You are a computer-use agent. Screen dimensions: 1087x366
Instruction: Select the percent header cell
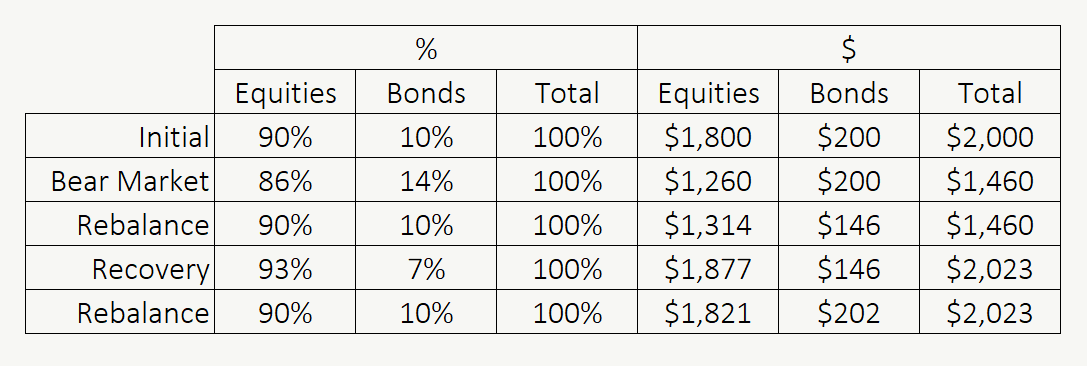click(x=426, y=48)
